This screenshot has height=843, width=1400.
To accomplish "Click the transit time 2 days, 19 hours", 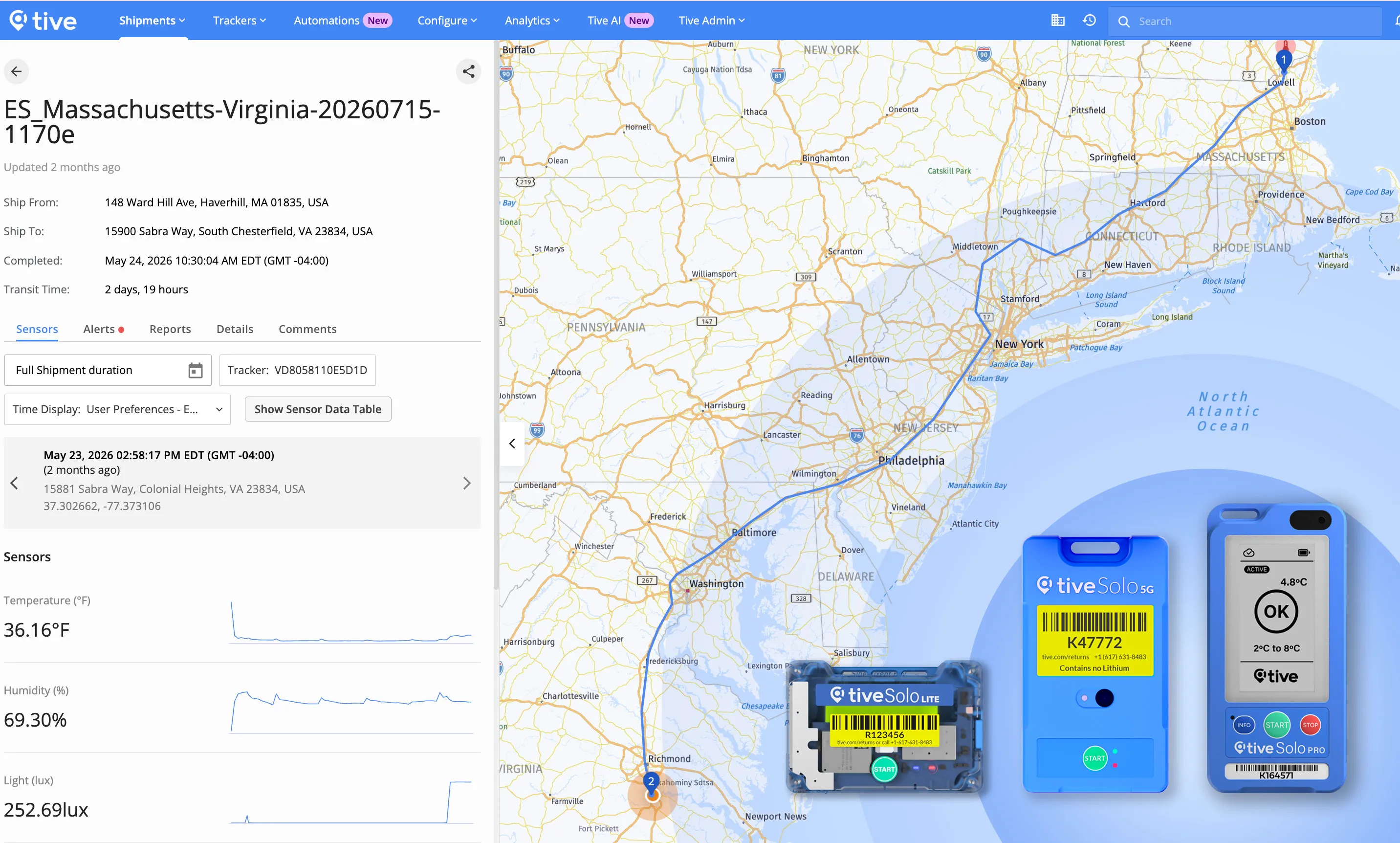I will 147,289.
